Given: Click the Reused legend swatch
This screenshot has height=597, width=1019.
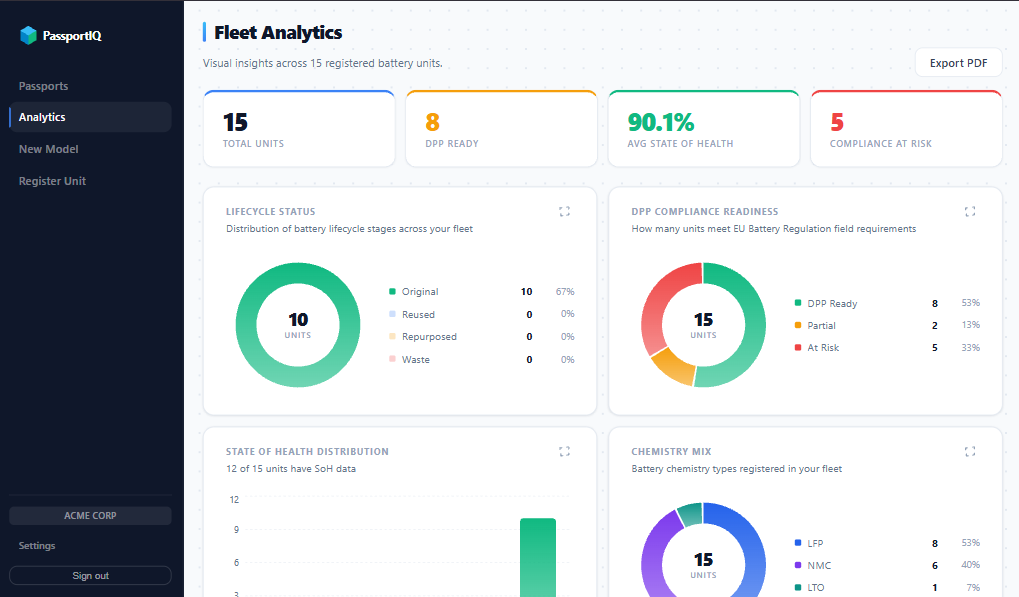Looking at the screenshot, I should point(392,314).
